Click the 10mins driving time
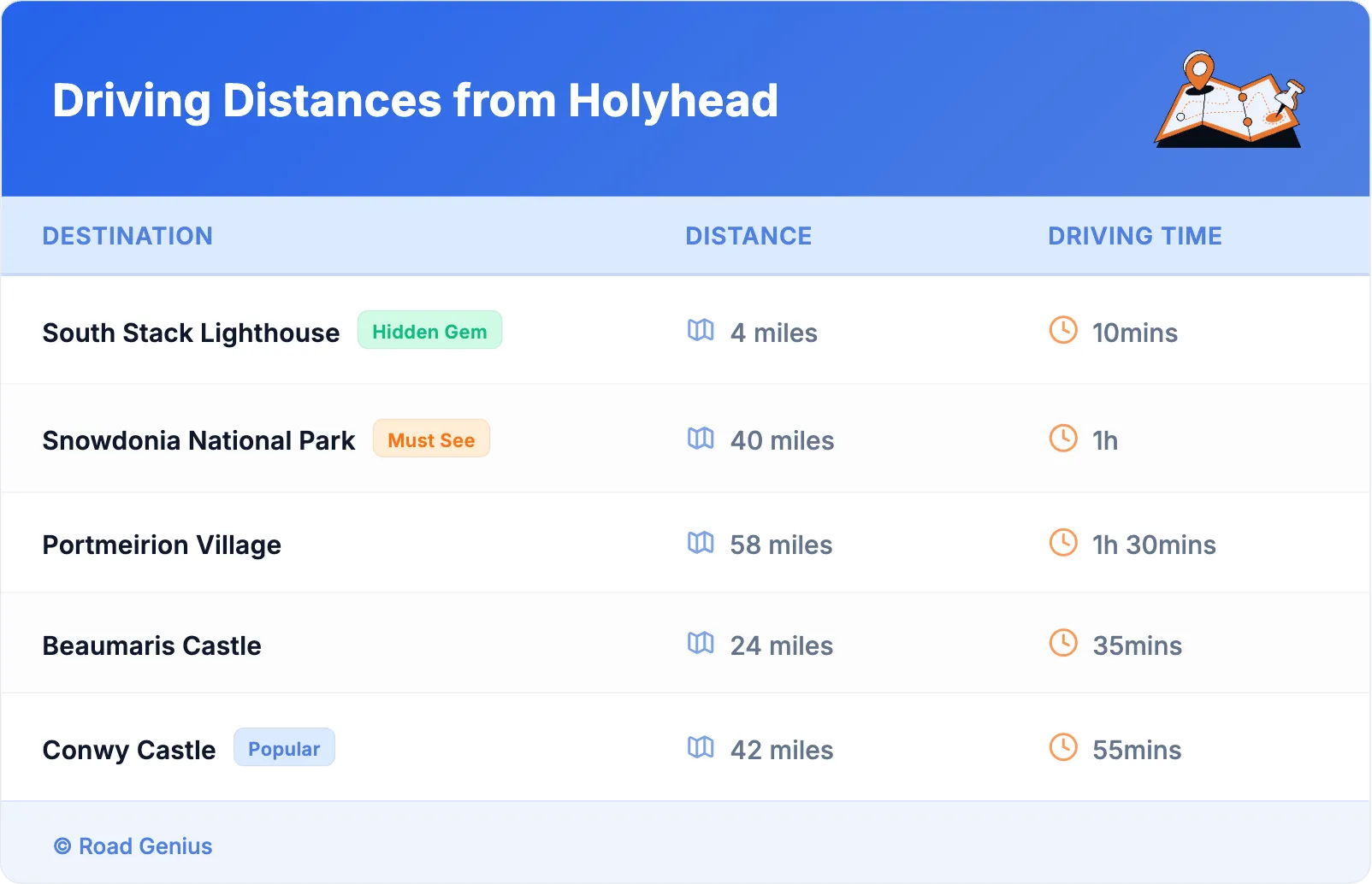Viewport: 1372px width, 884px height. coord(1135,333)
